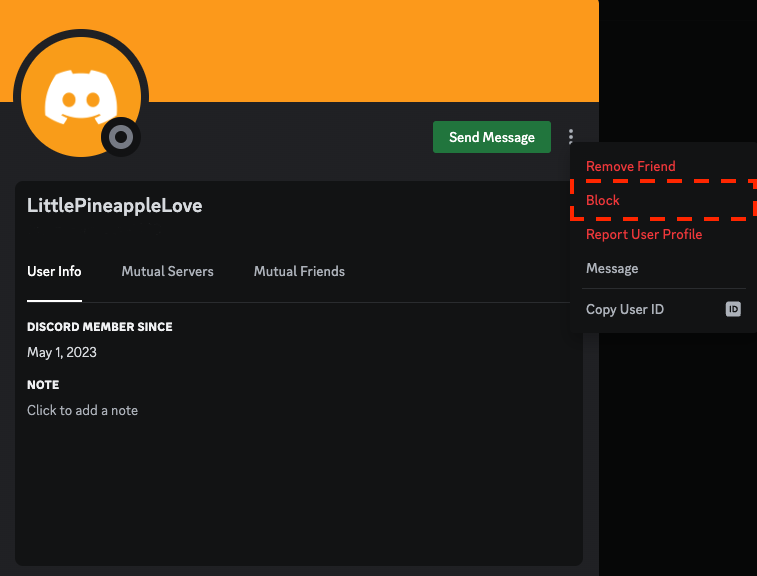Switch to the Mutual Friends tab
The height and width of the screenshot is (576, 757).
pyautogui.click(x=299, y=271)
